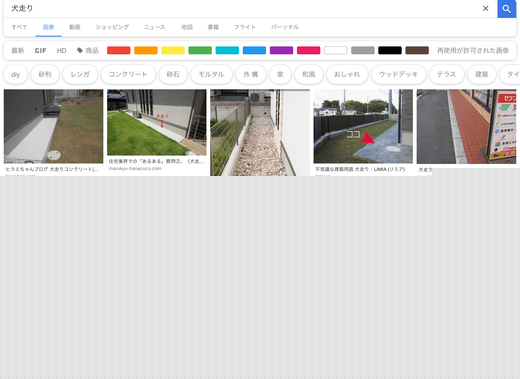Click in the 犬走り search field

243,9
